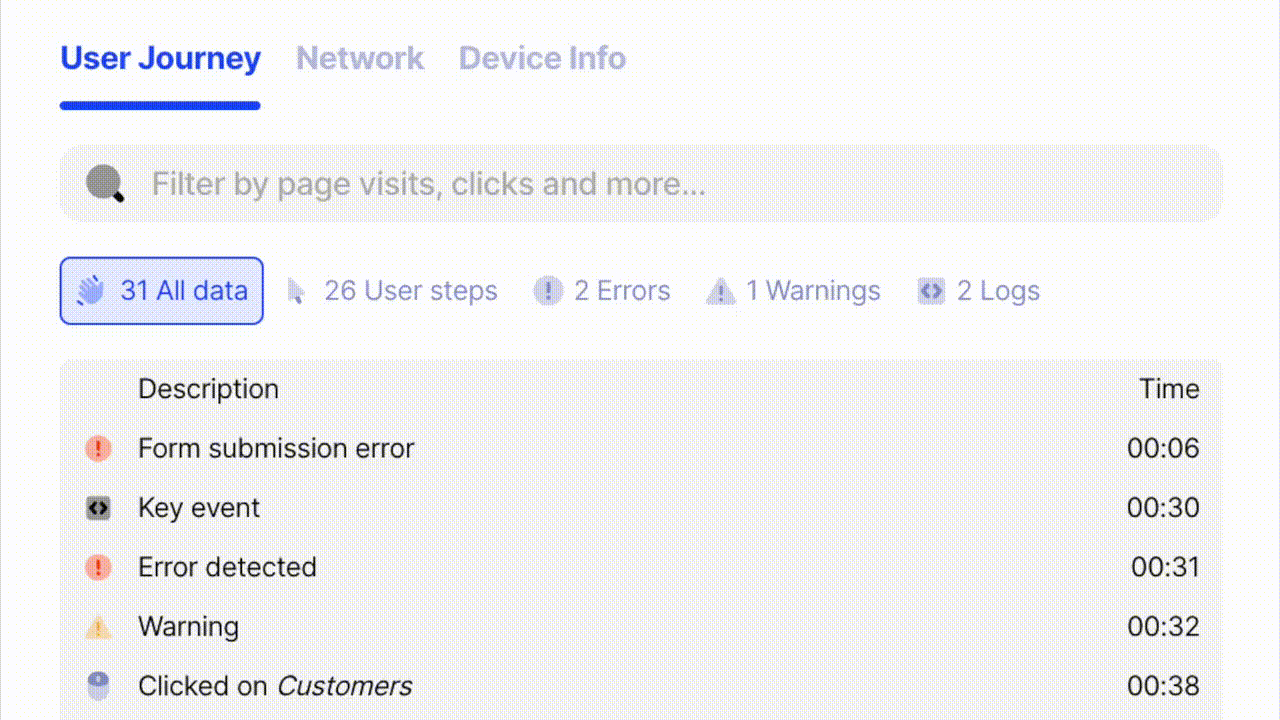Viewport: 1280px width, 720px height.
Task: Click the magnifying glass in the filter bar
Action: point(105,184)
